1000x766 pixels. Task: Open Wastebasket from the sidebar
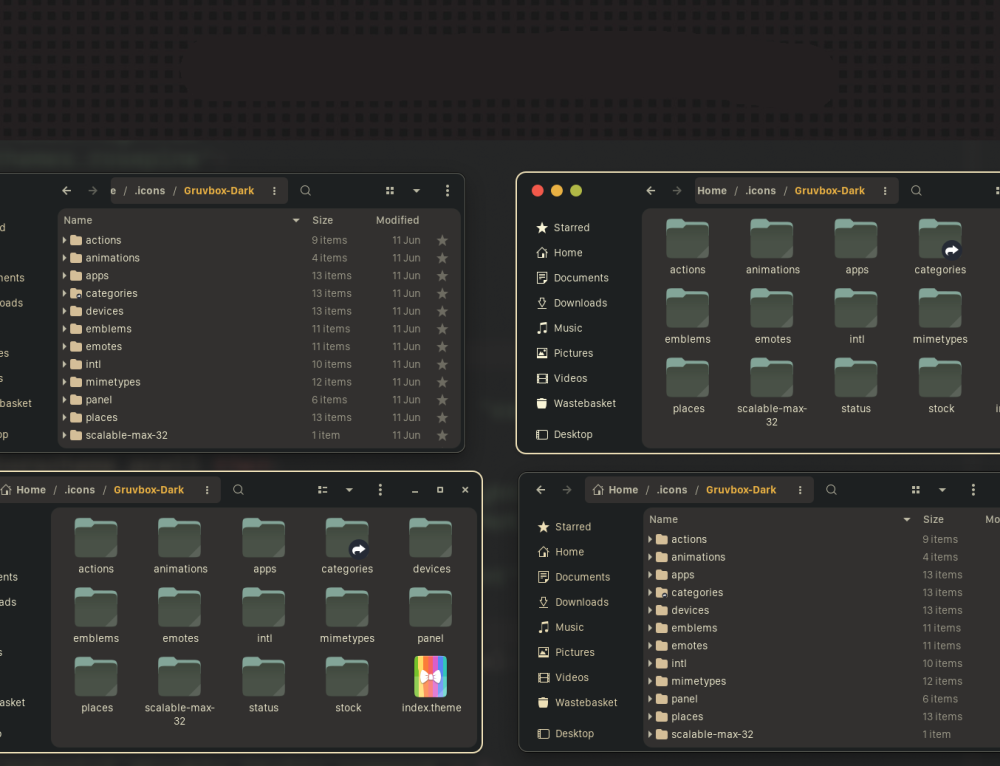tap(577, 403)
